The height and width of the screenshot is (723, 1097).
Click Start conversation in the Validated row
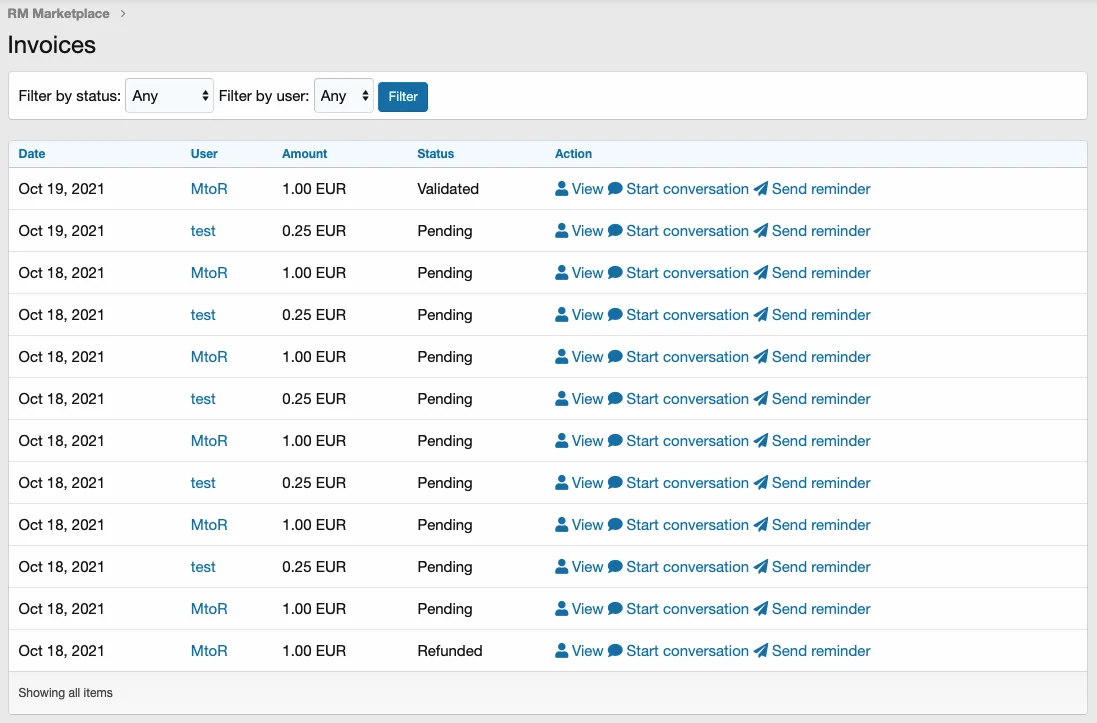(687, 189)
